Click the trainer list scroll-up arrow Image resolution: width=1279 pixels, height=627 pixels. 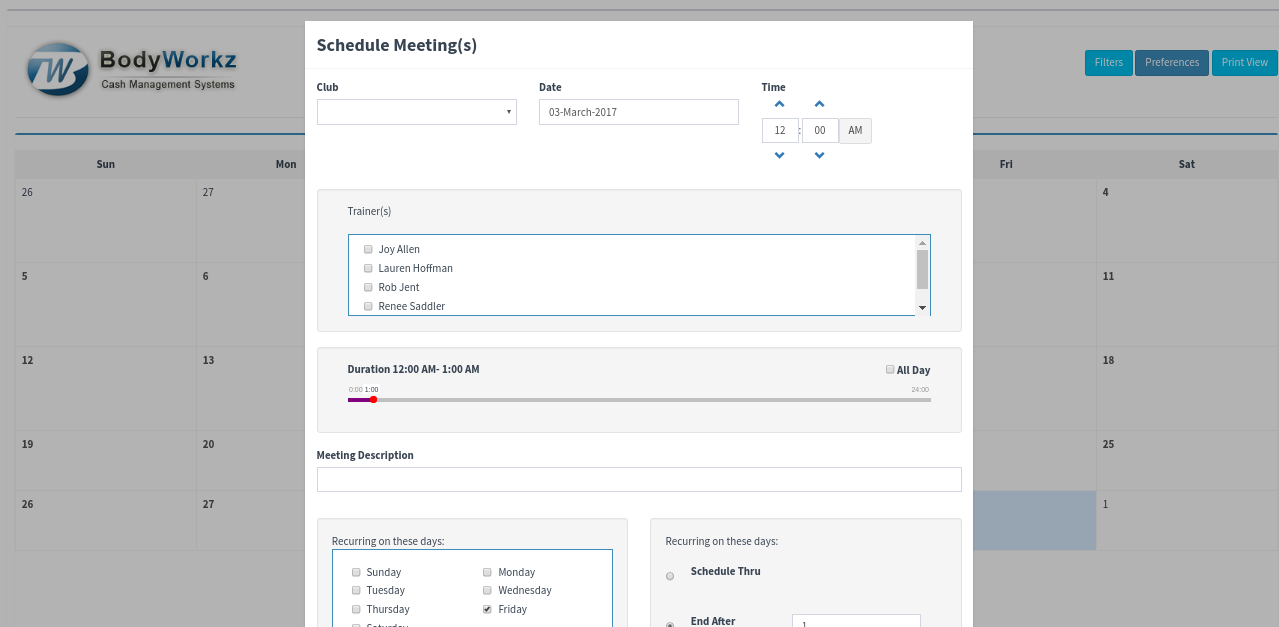922,242
